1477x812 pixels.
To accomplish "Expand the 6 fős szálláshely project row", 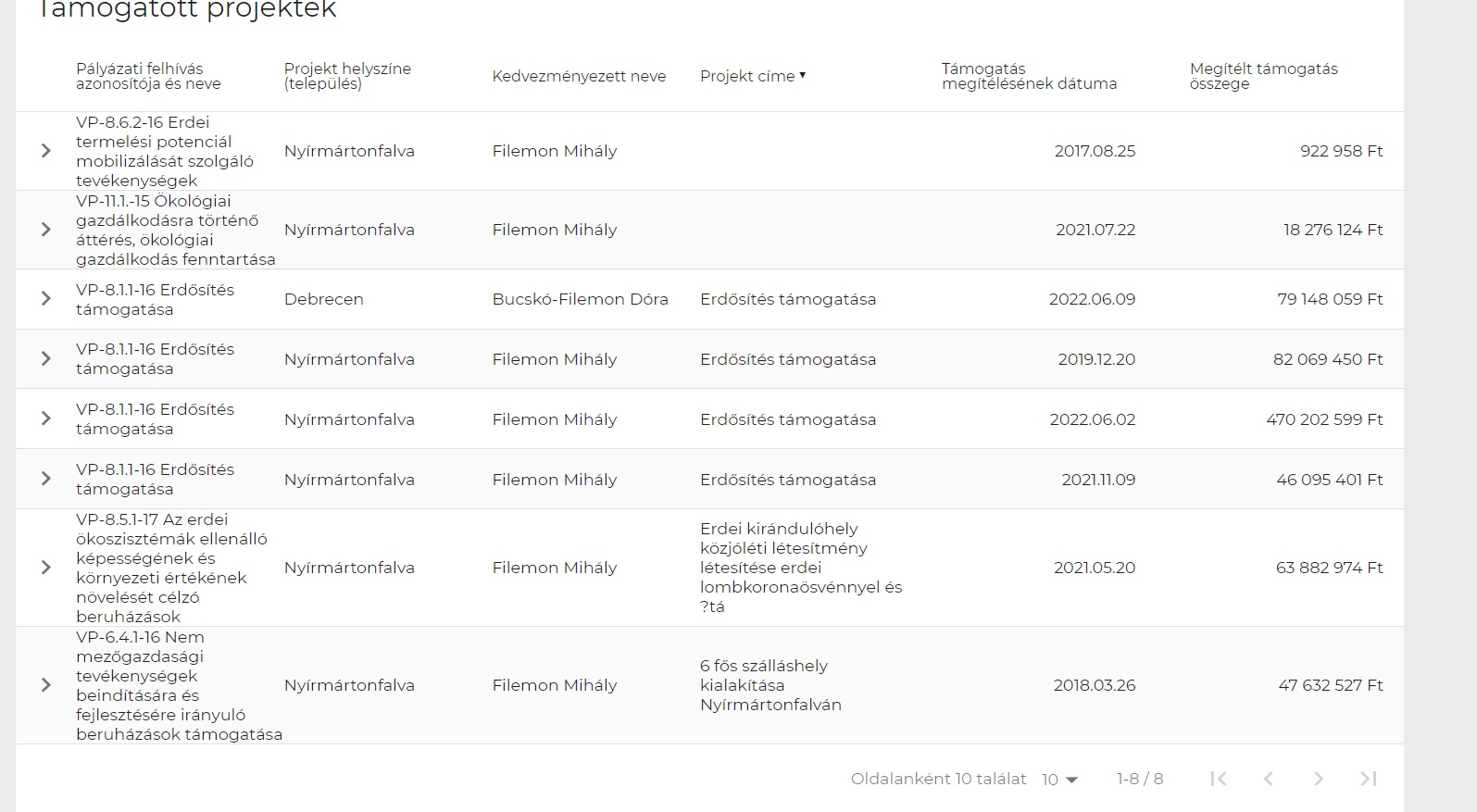I will click(x=46, y=685).
